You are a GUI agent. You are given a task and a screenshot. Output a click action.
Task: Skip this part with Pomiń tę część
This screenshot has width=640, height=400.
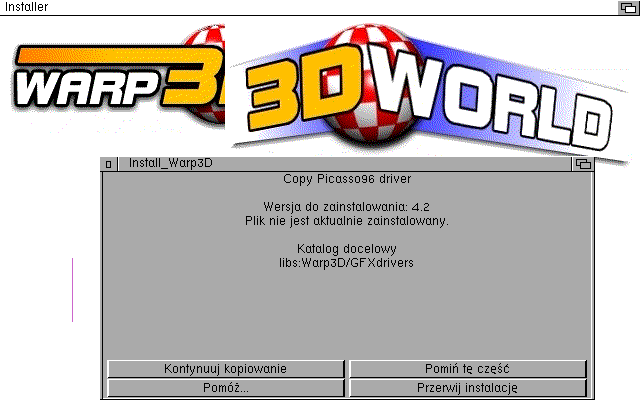click(x=468, y=369)
